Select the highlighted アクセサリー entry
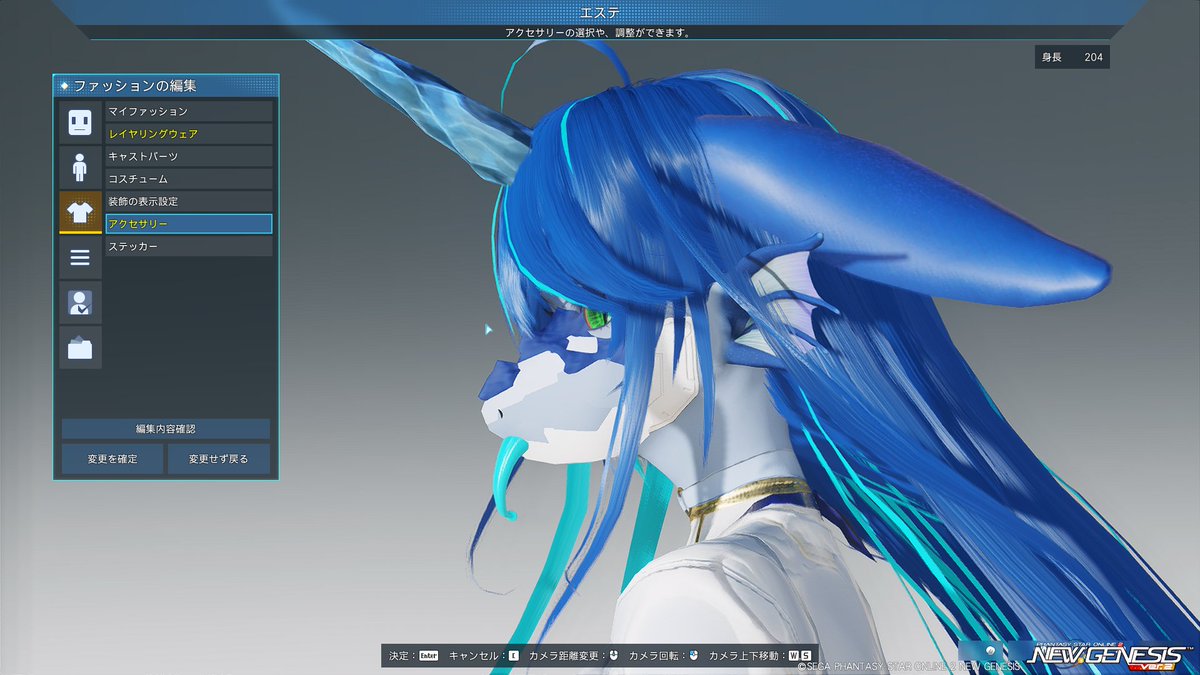The height and width of the screenshot is (675, 1200). click(189, 224)
